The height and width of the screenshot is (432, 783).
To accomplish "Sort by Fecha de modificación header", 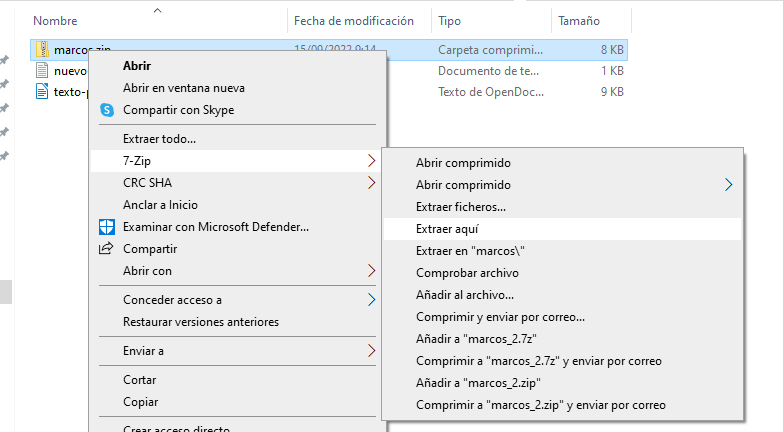I will tap(354, 21).
